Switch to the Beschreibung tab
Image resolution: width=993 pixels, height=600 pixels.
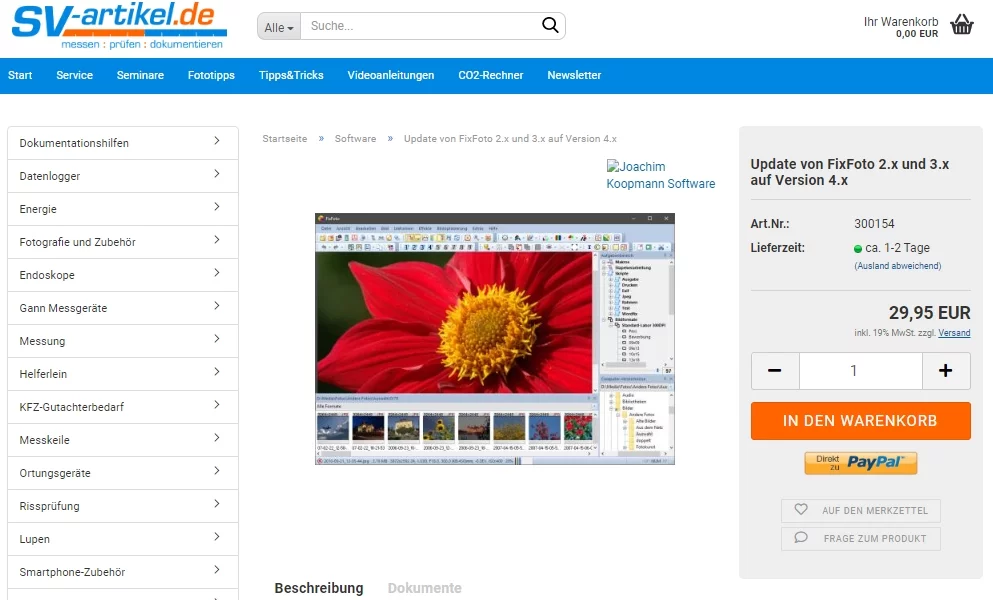[x=319, y=587]
